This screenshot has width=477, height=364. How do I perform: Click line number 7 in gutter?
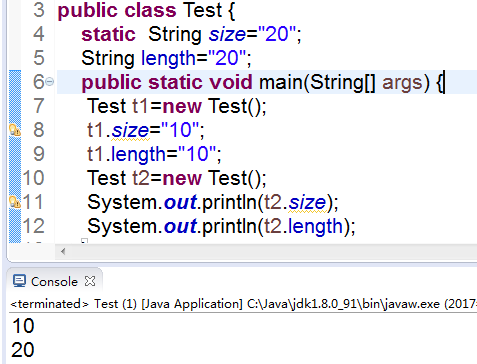(x=39, y=106)
